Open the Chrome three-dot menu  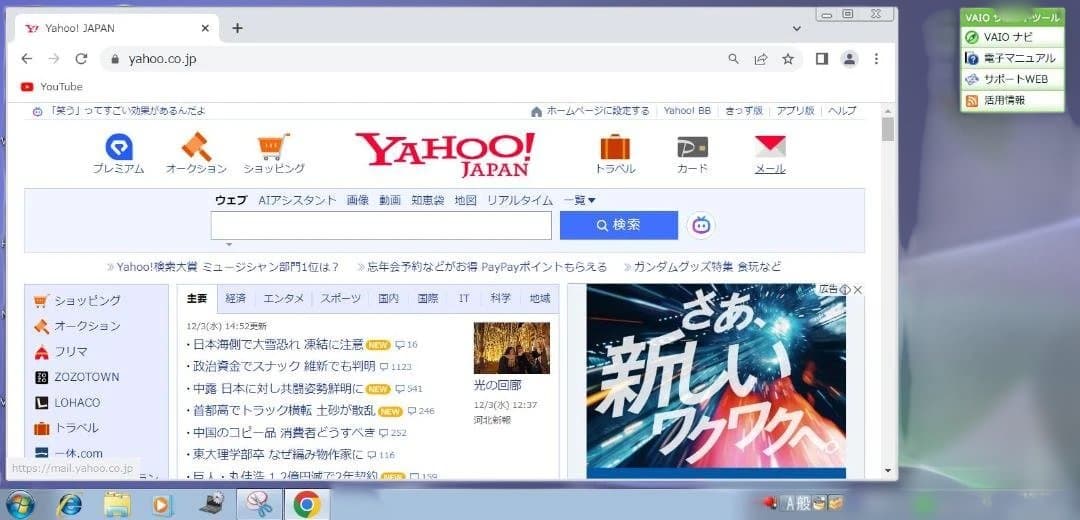(877, 59)
